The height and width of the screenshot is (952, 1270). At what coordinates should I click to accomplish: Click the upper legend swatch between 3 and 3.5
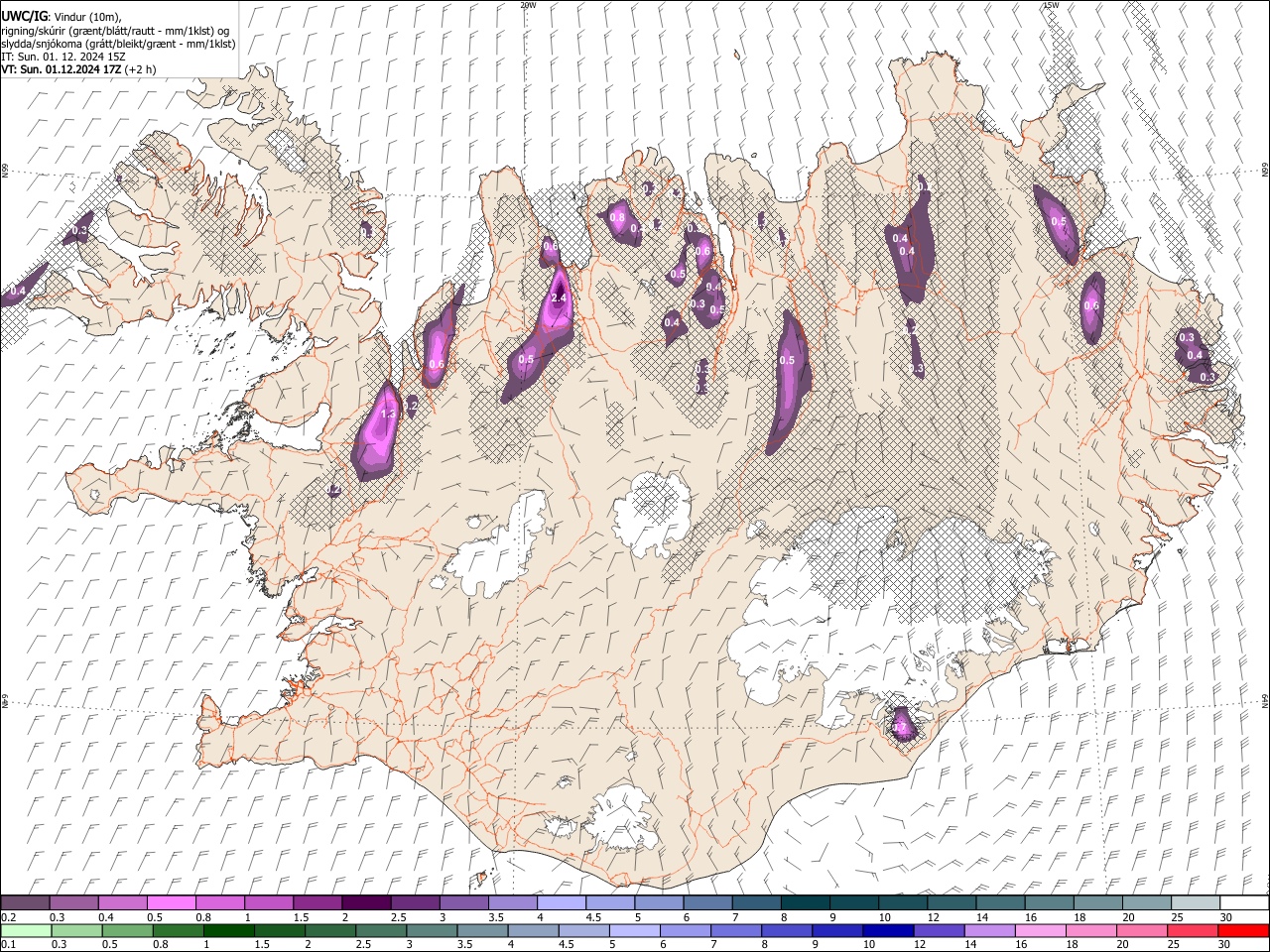[x=463, y=902]
